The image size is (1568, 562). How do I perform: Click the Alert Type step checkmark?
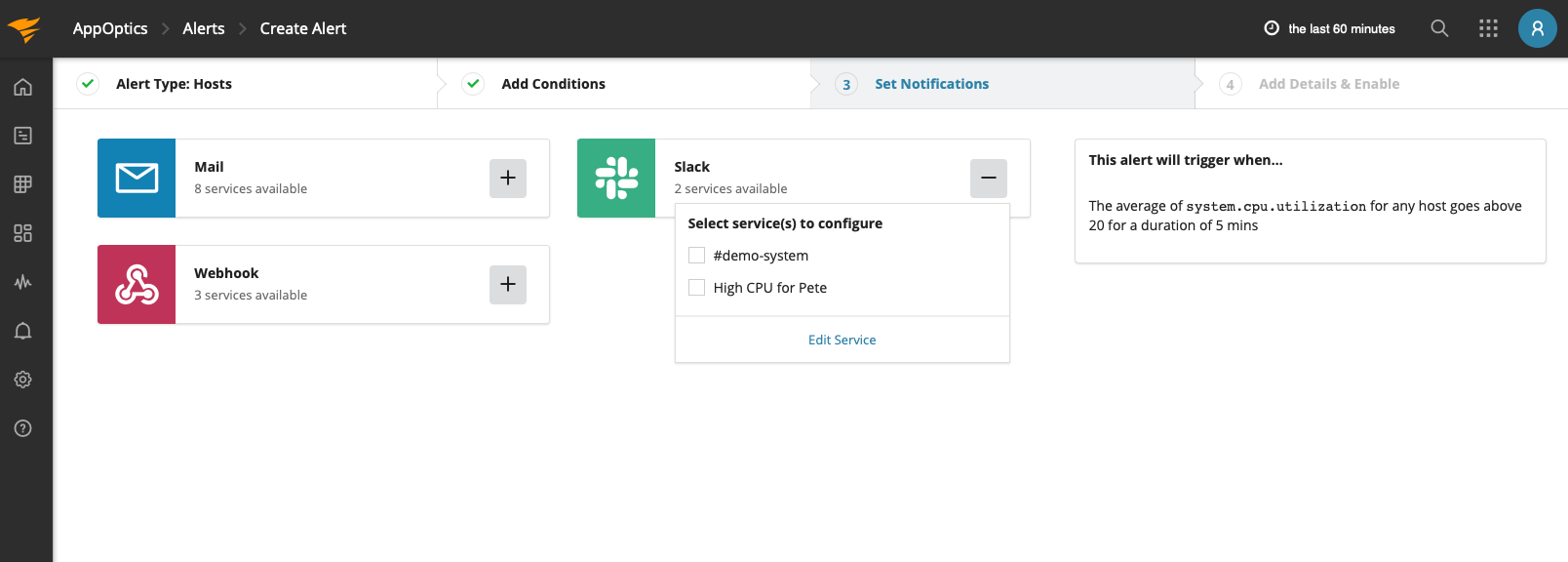pyautogui.click(x=88, y=83)
